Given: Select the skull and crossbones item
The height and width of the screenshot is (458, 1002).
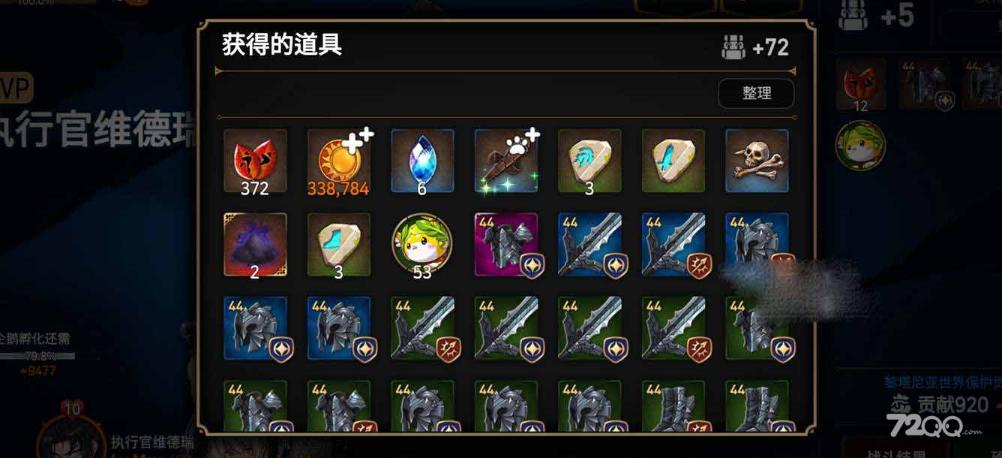Looking at the screenshot, I should (757, 161).
